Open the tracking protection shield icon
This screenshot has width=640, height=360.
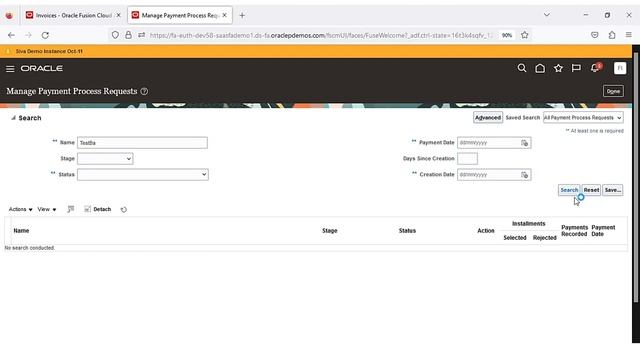click(x=115, y=35)
